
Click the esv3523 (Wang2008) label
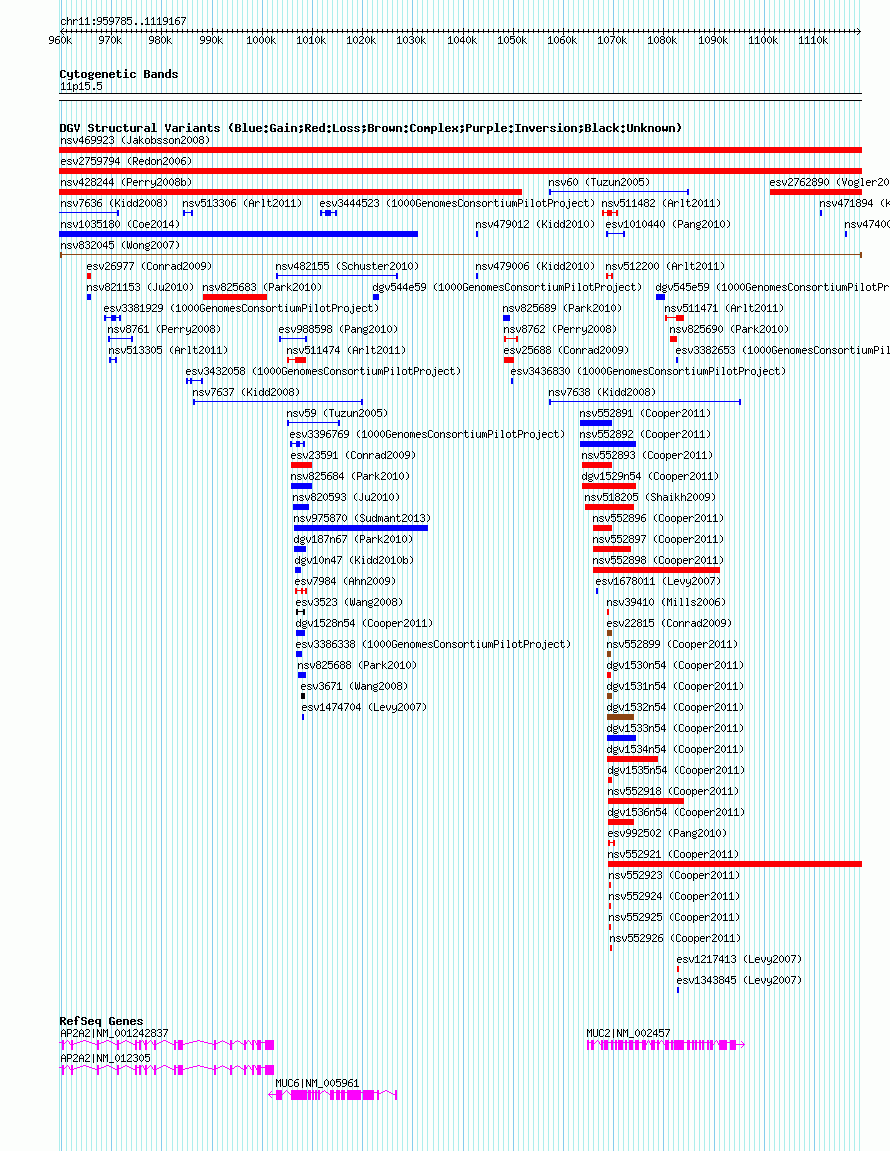349,602
